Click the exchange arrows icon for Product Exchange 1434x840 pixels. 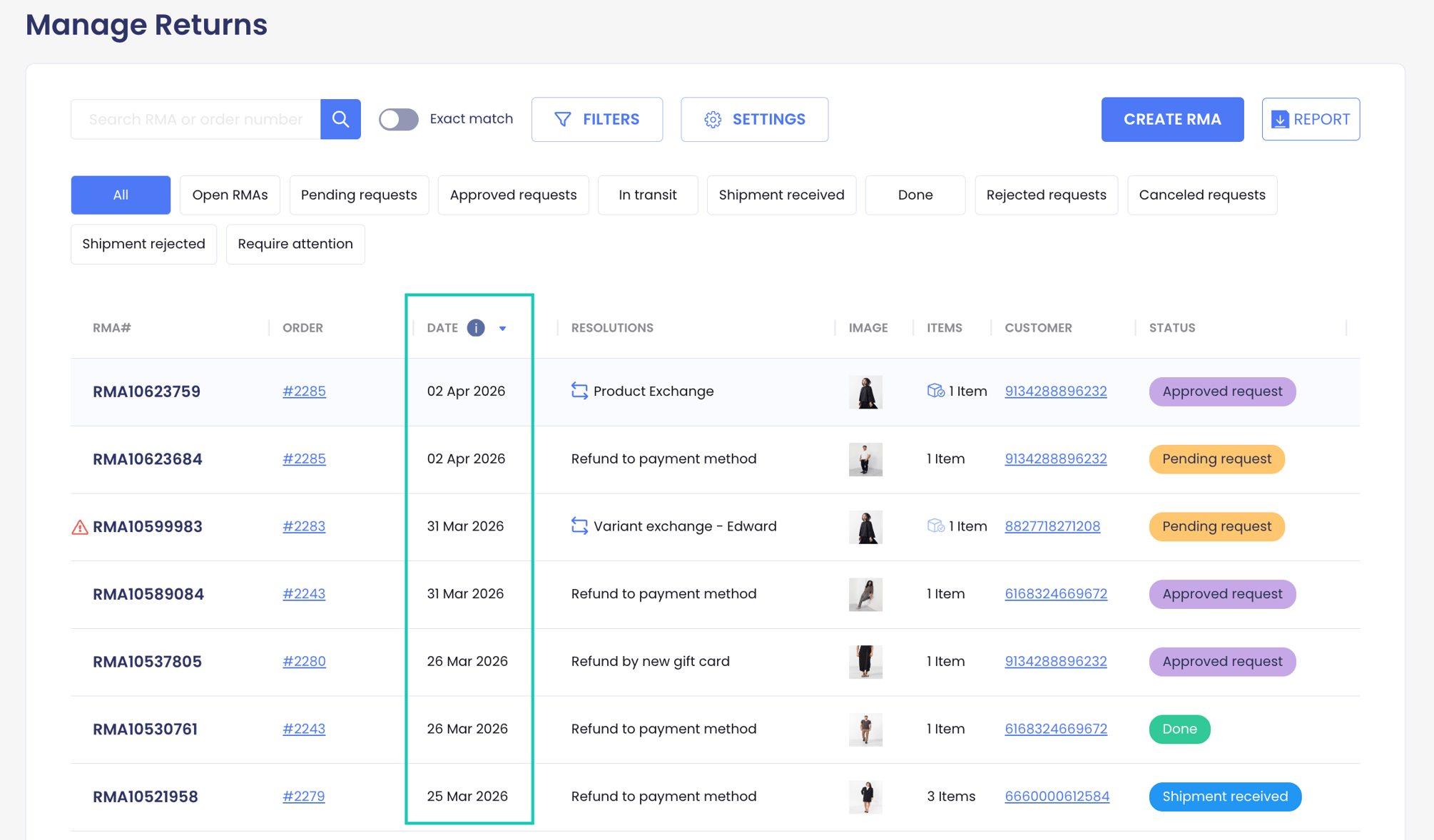[x=579, y=391]
